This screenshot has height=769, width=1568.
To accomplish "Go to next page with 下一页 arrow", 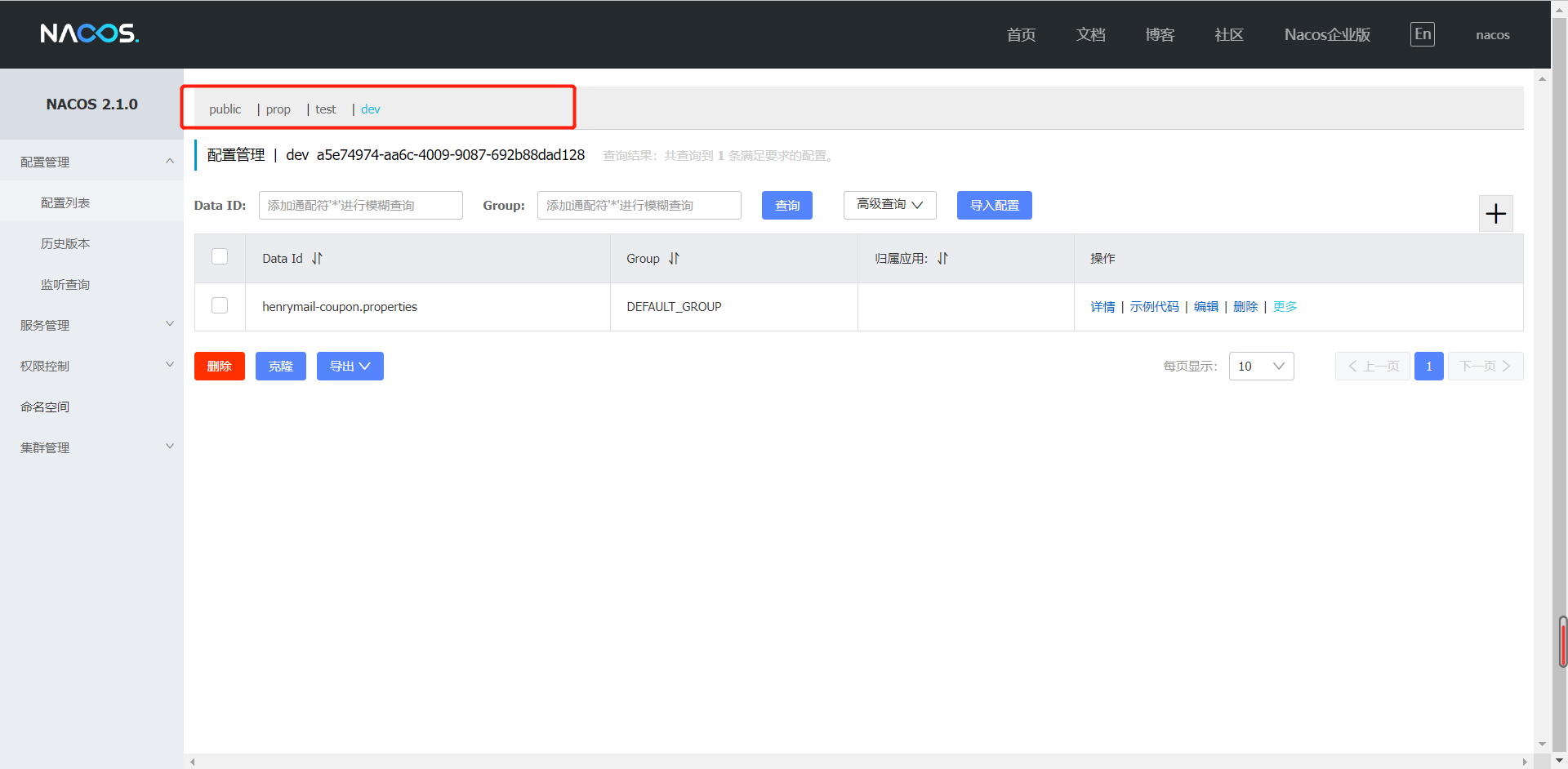I will point(1485,367).
